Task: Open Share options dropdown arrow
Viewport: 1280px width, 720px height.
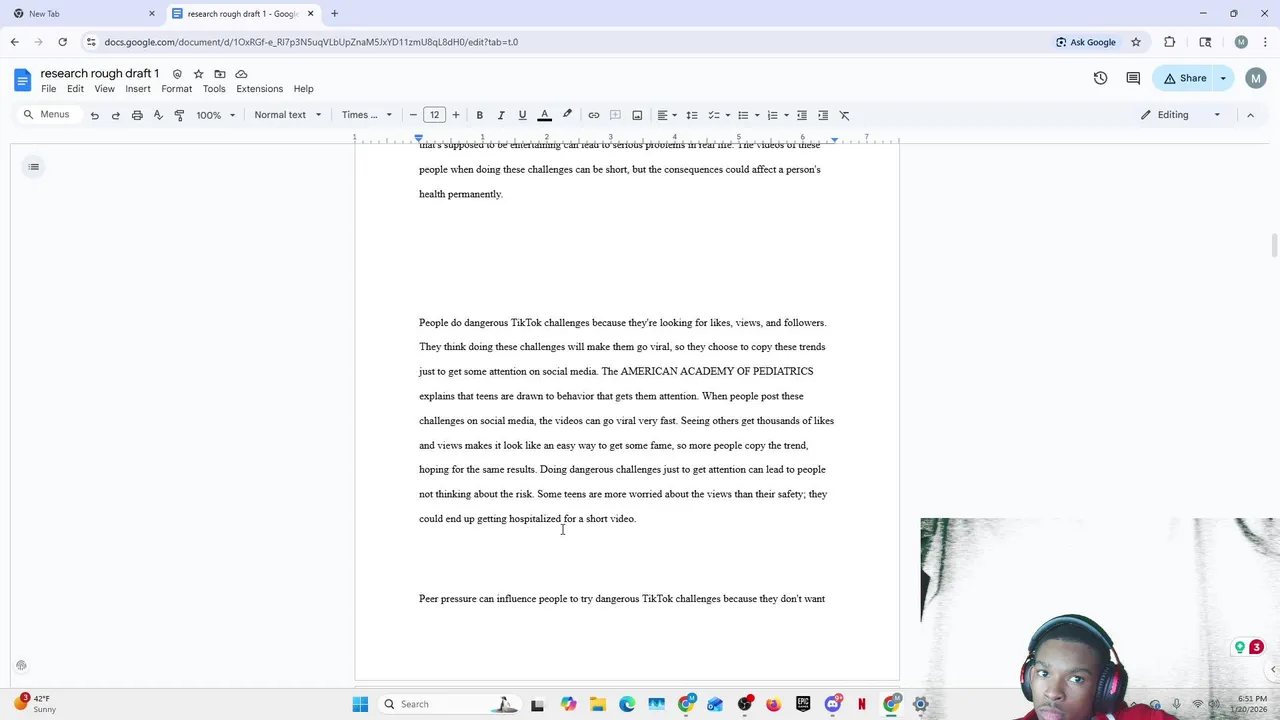Action: point(1223,78)
